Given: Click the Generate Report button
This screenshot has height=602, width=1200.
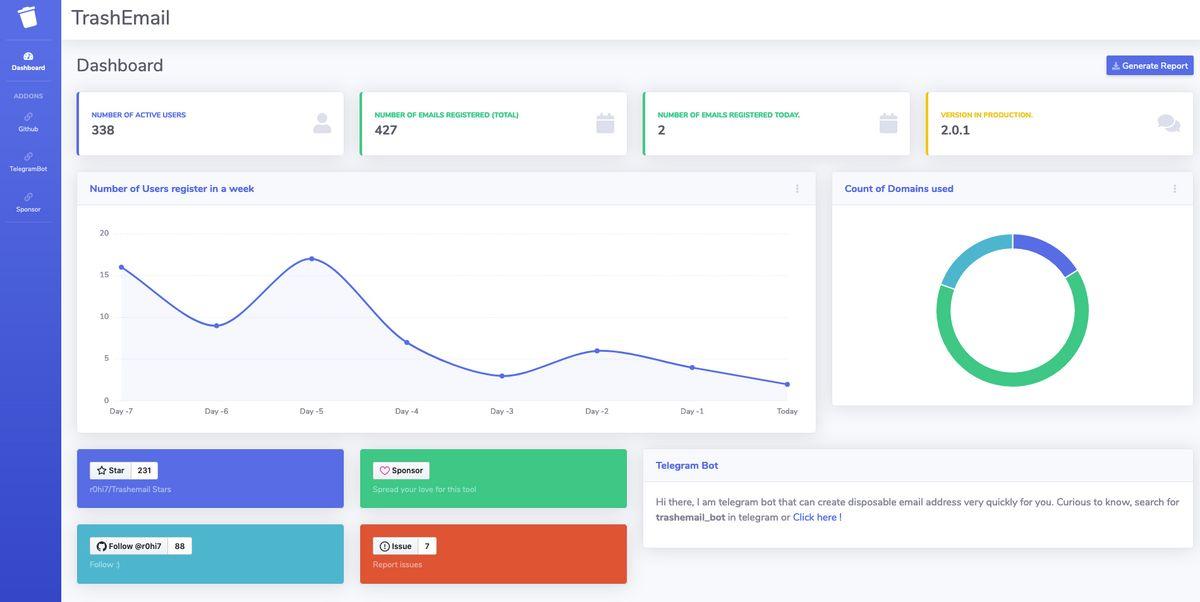Looking at the screenshot, I should (x=1149, y=66).
